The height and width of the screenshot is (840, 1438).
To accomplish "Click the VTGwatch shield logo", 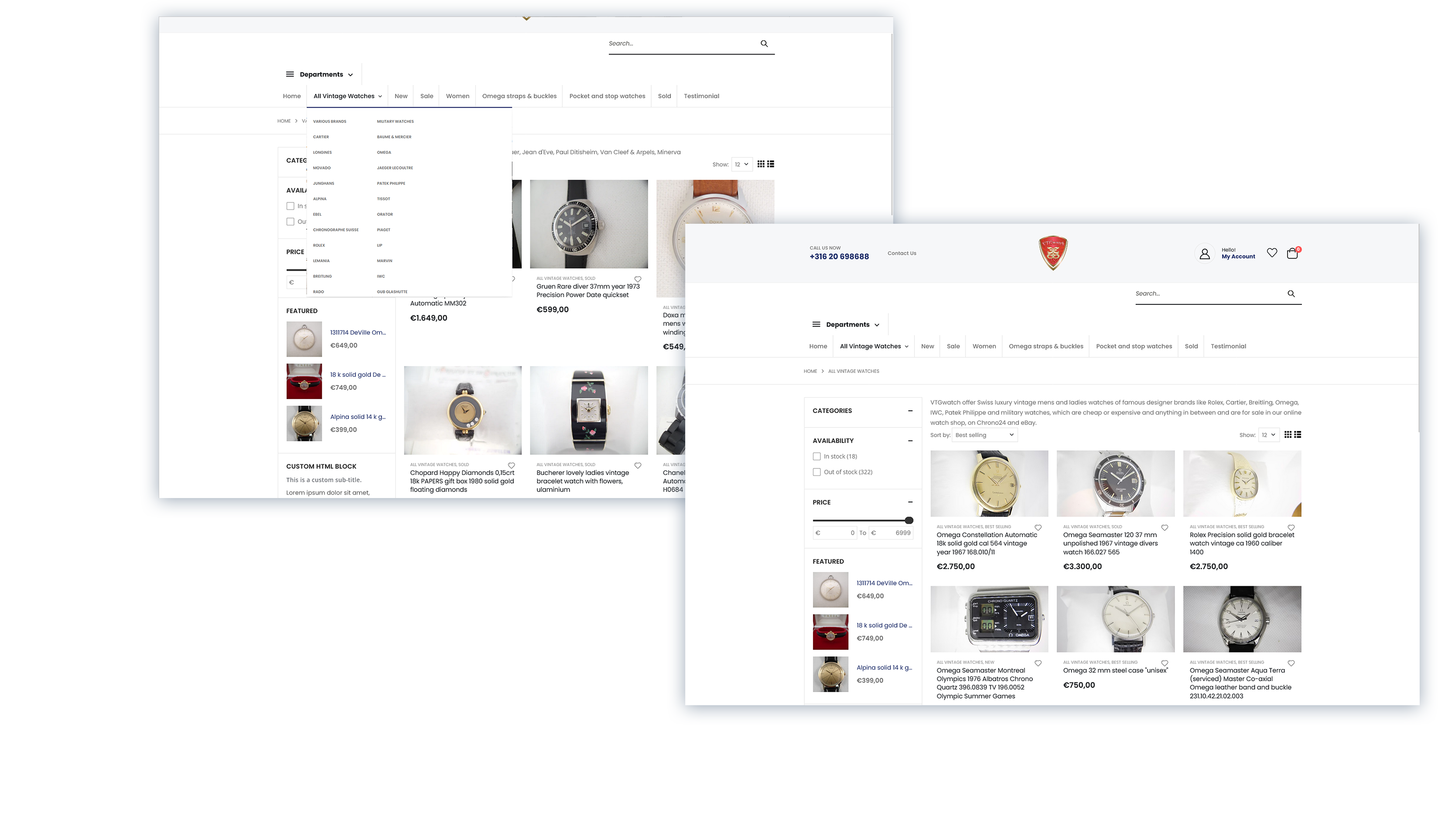I will click(x=1053, y=252).
